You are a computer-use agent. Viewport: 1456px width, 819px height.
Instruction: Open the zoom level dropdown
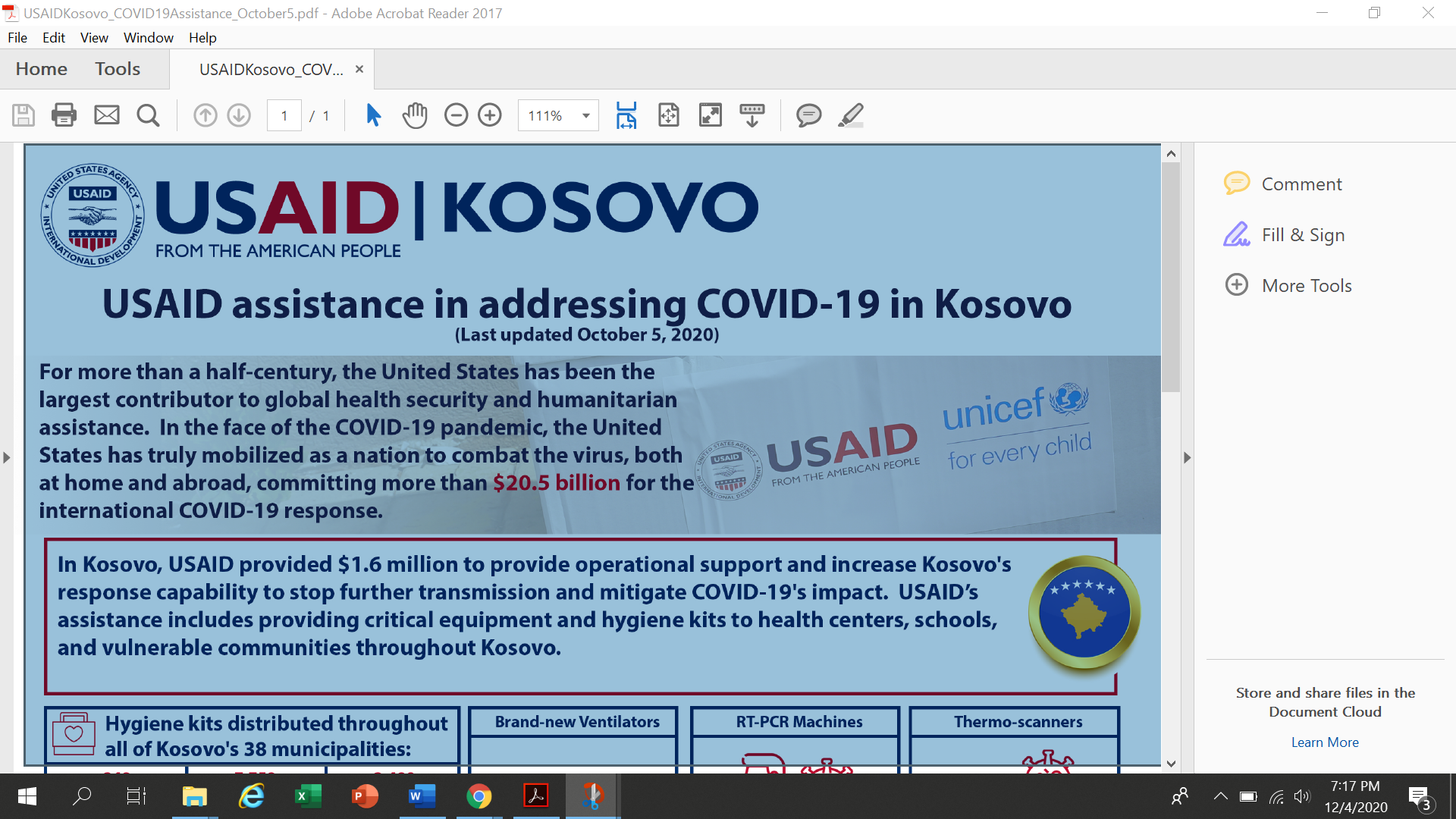585,115
